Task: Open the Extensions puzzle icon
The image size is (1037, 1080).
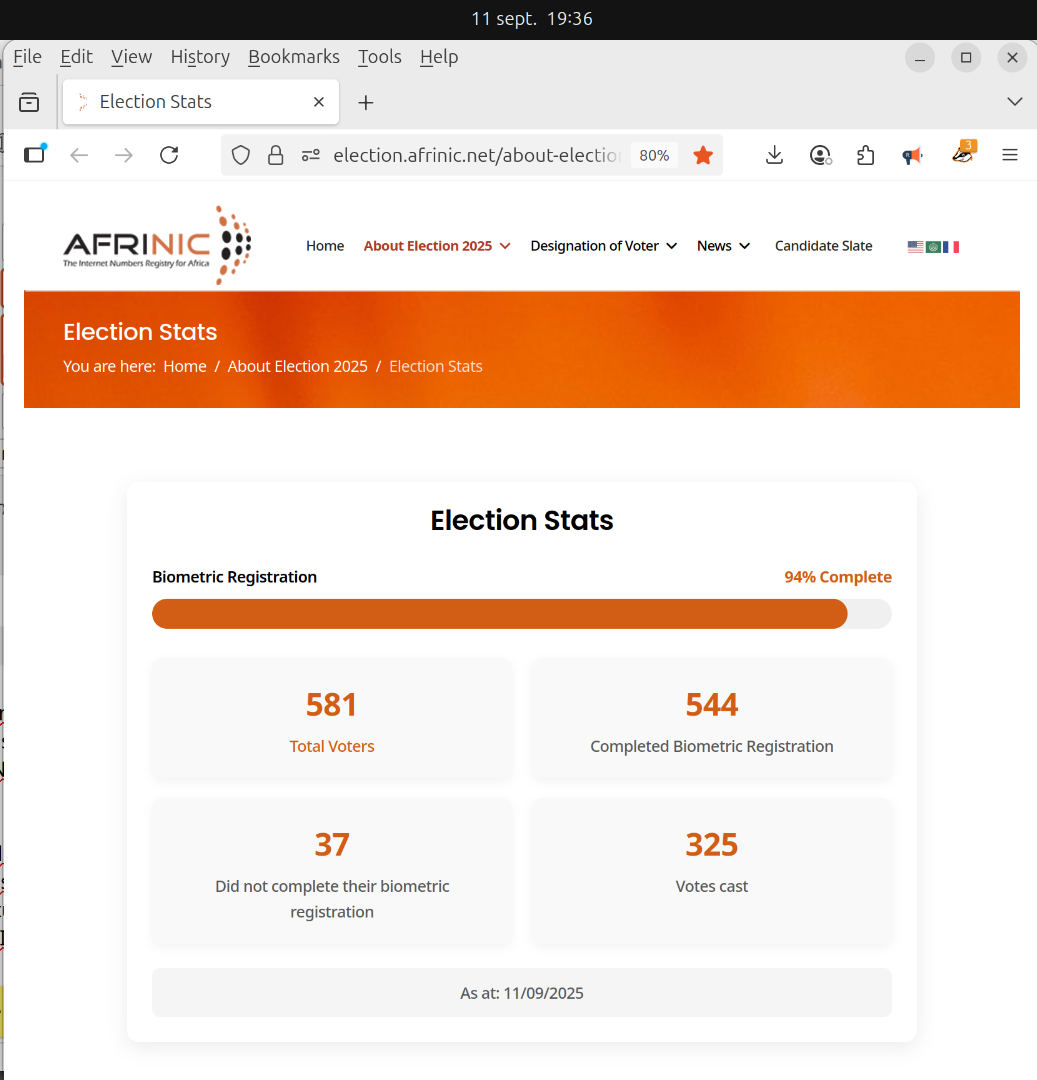Action: click(x=866, y=155)
